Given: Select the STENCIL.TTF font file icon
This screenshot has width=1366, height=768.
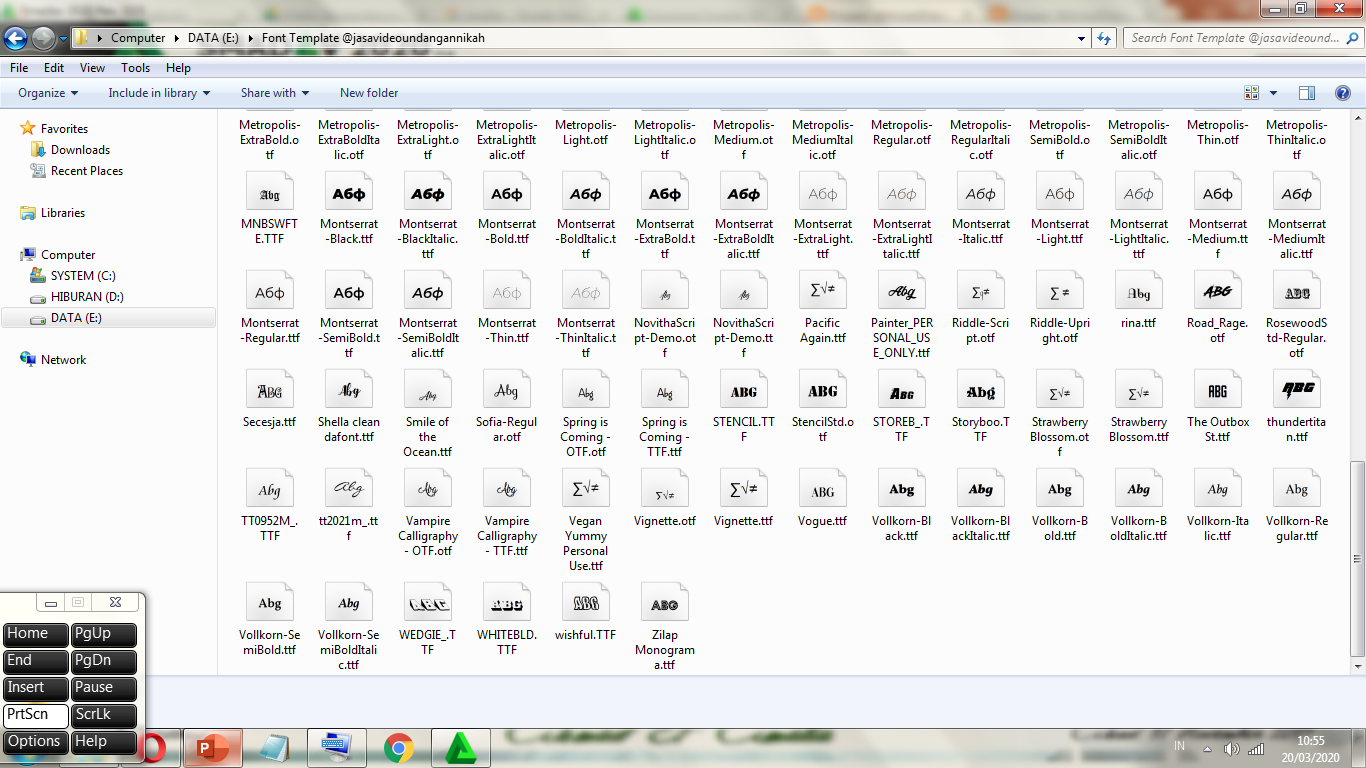Looking at the screenshot, I should click(x=744, y=390).
